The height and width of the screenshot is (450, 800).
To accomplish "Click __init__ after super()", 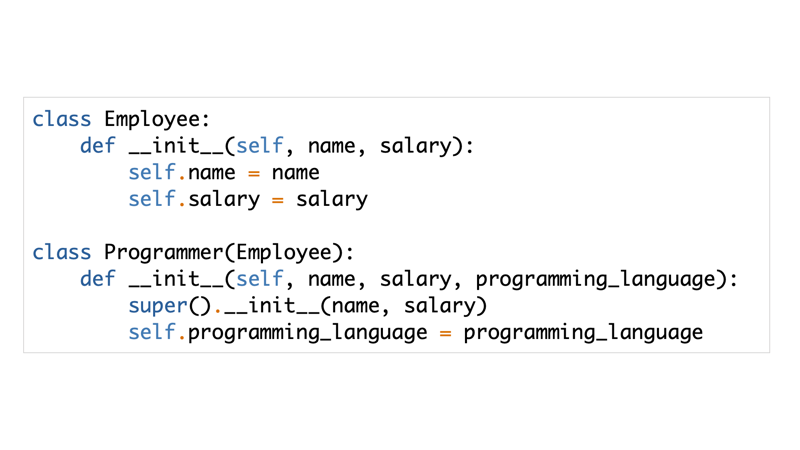I will [272, 306].
